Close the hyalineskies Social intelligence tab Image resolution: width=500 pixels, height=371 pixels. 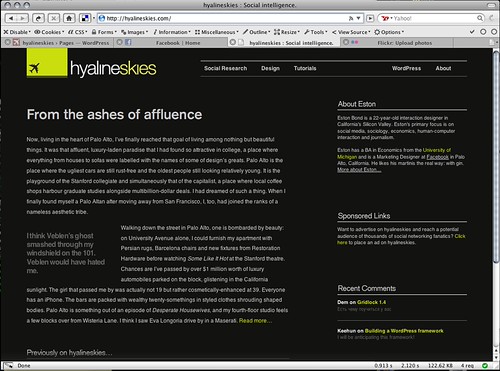click(x=233, y=42)
